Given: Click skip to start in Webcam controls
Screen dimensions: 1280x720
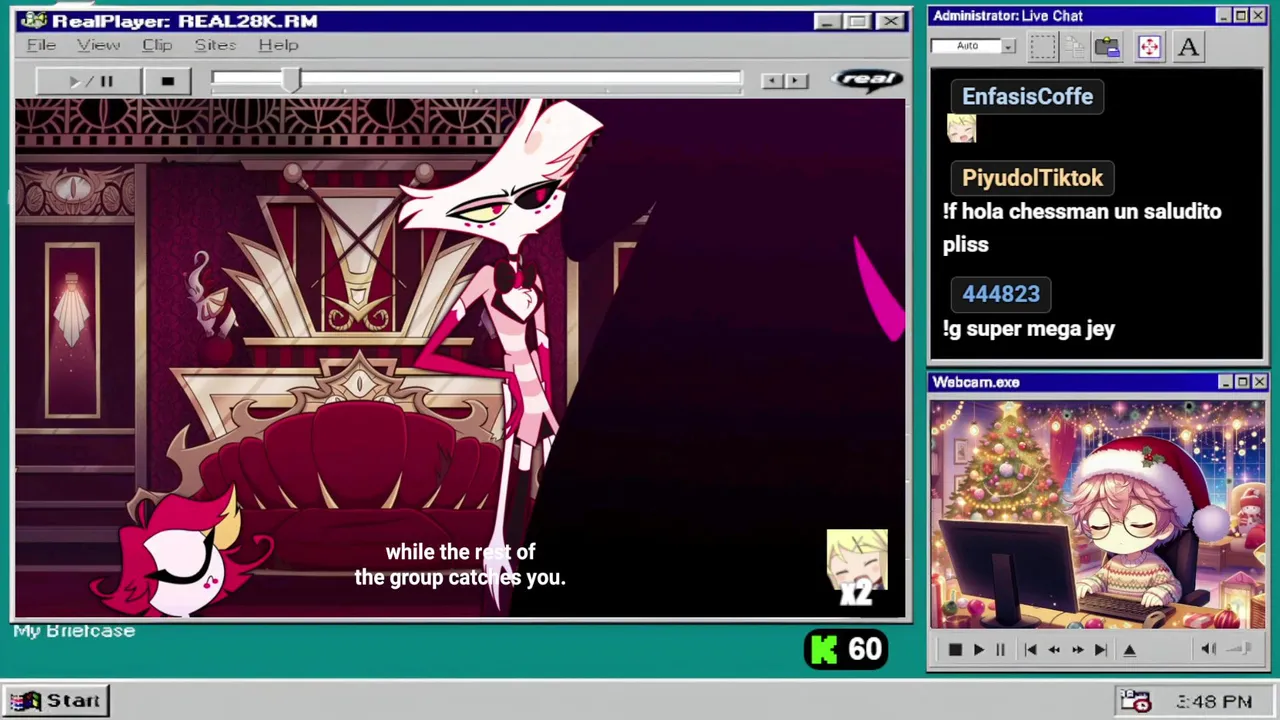Looking at the screenshot, I should pyautogui.click(x=1030, y=650).
